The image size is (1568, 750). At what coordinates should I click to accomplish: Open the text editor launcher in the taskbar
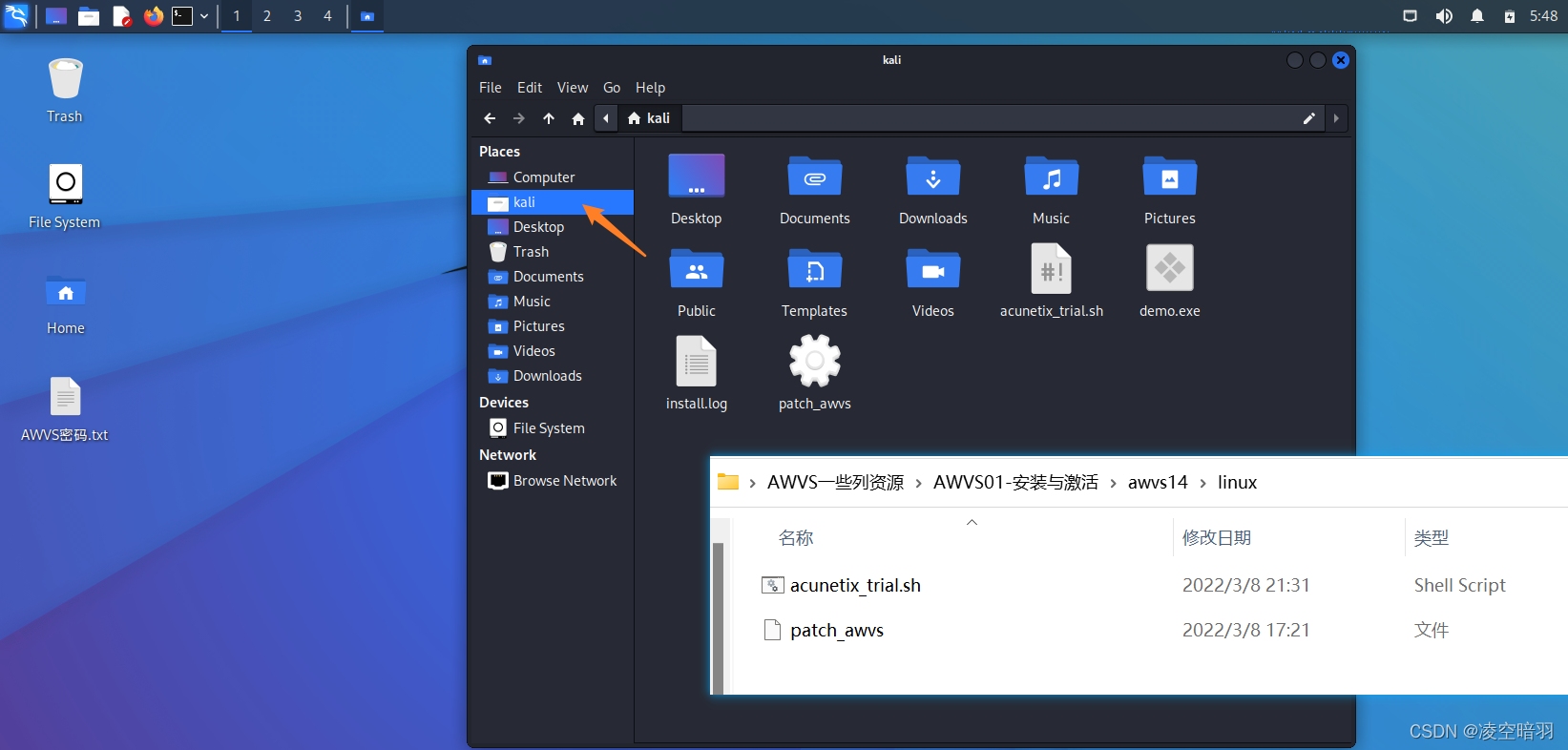(121, 16)
